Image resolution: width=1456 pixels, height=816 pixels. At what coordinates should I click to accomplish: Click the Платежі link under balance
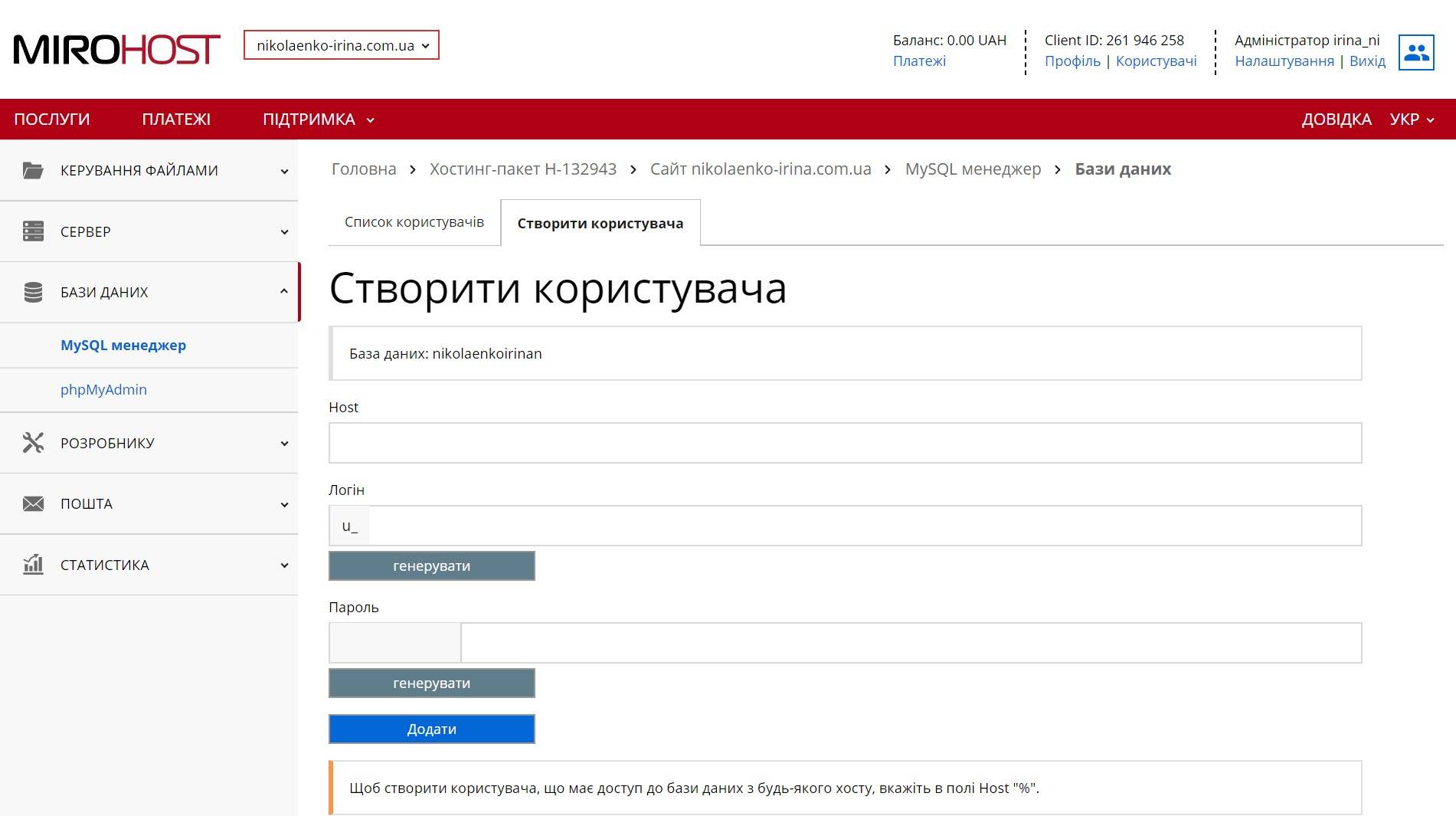click(919, 61)
